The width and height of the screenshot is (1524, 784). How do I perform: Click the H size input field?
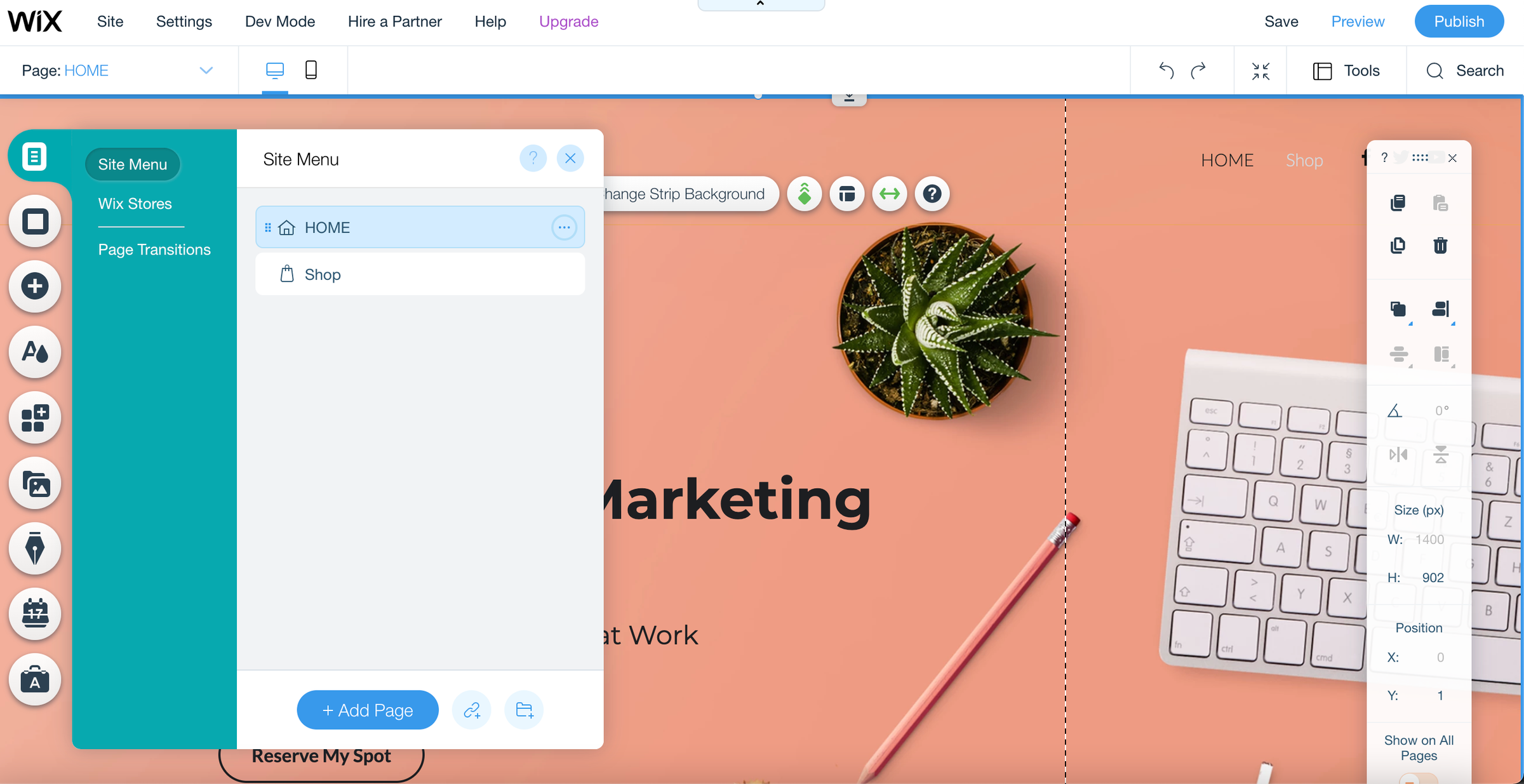click(x=1433, y=578)
